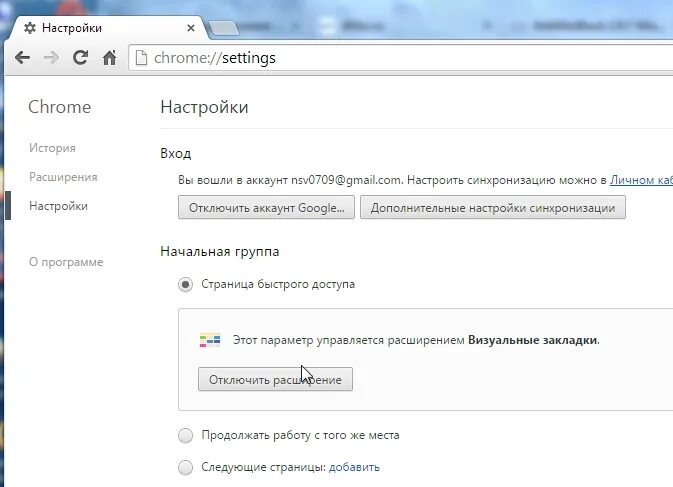Click the page icon in address bar
673x487 pixels.
[x=141, y=57]
